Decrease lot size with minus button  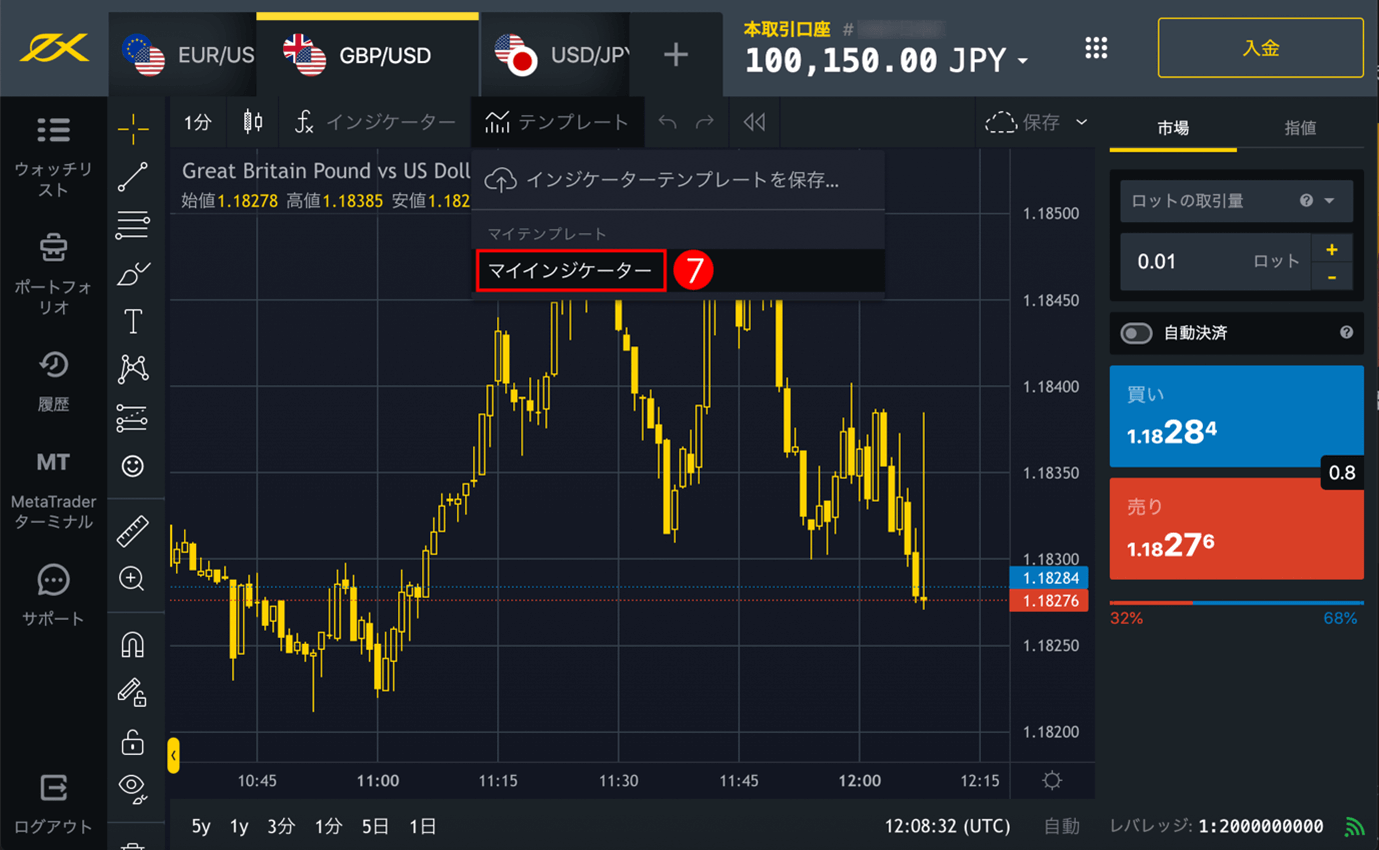[x=1332, y=277]
